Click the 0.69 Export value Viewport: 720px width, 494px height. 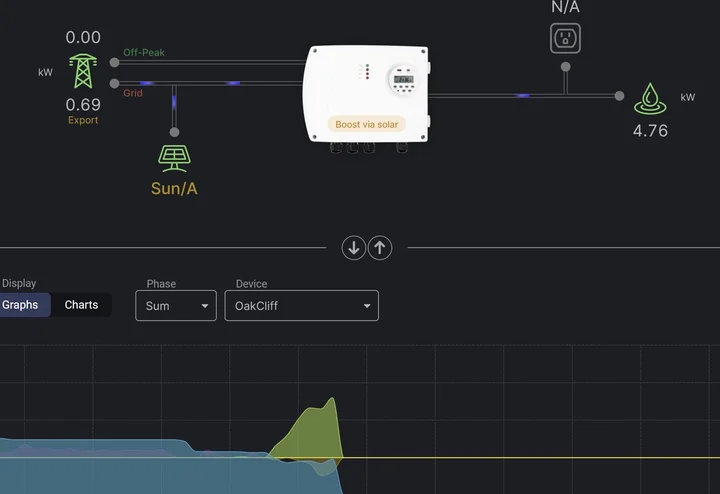click(x=83, y=104)
